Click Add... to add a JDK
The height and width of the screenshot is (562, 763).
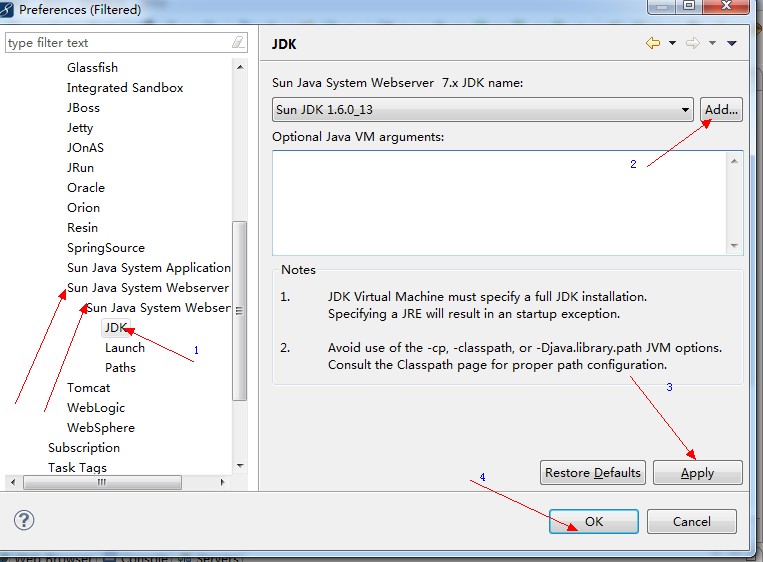coord(721,110)
